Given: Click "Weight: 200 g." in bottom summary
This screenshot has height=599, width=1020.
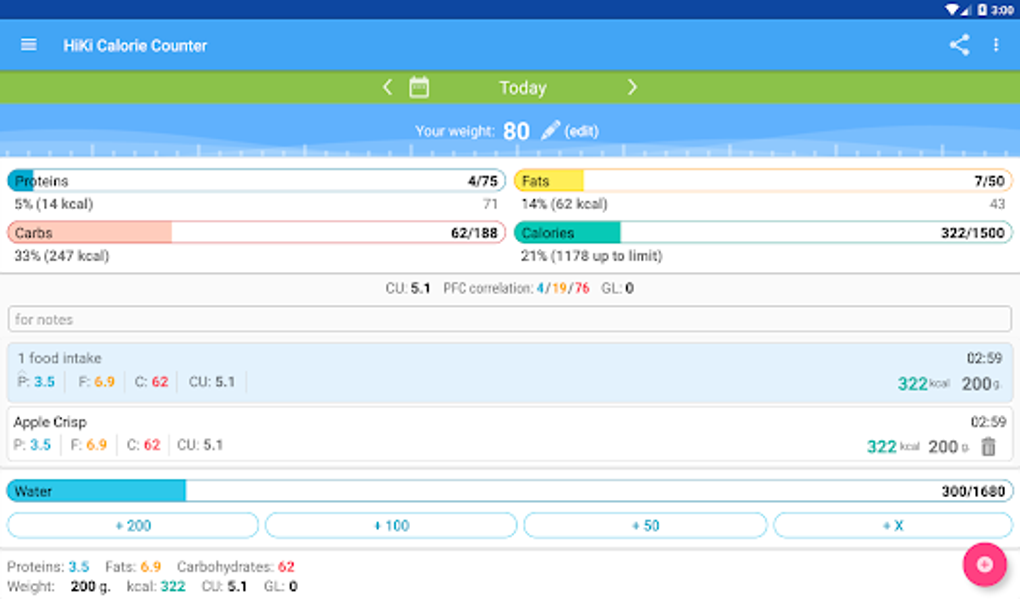Looking at the screenshot, I should tap(59, 586).
